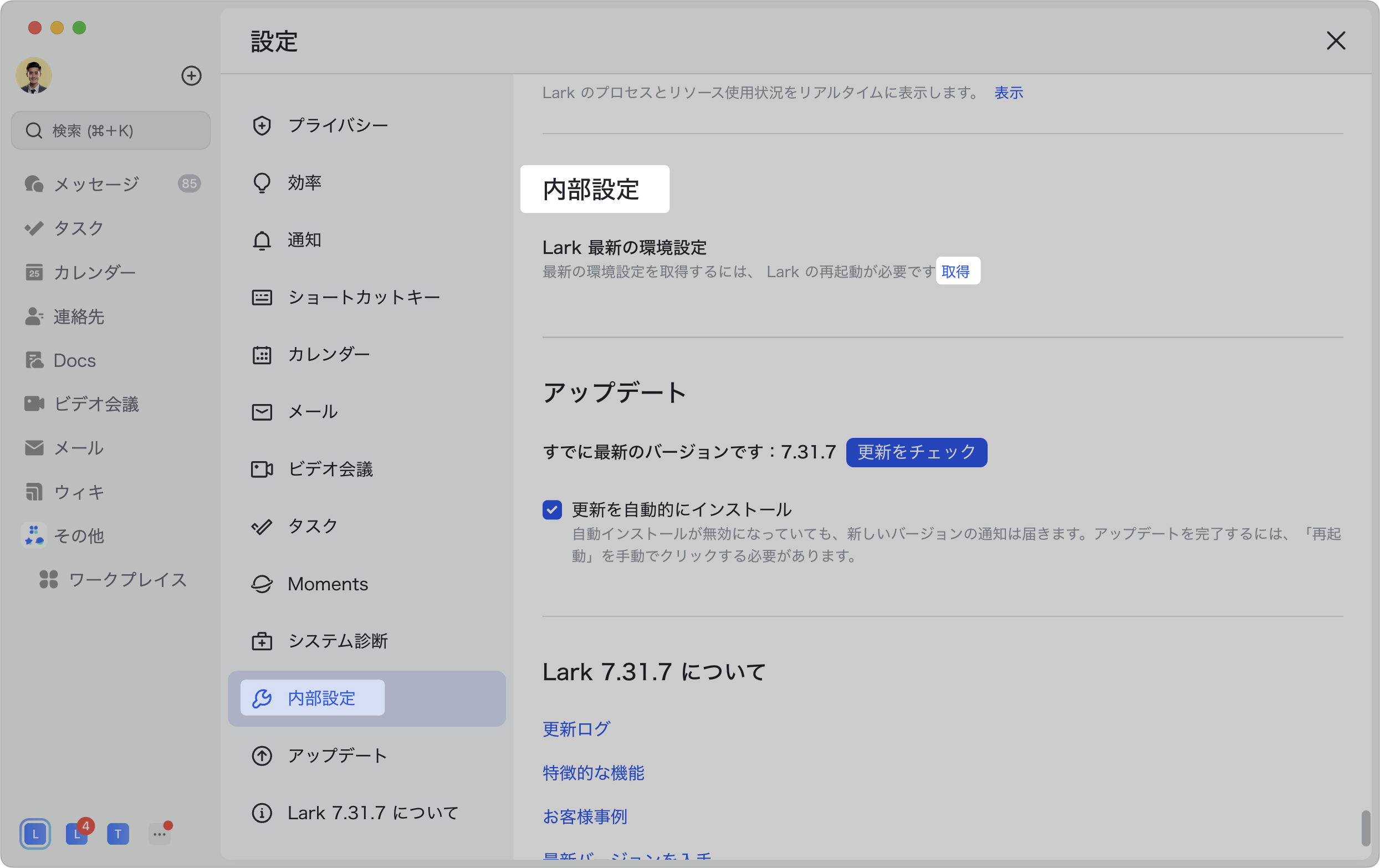This screenshot has height=868, width=1380.
Task: Open the 更新ログ link
Action: (x=576, y=729)
